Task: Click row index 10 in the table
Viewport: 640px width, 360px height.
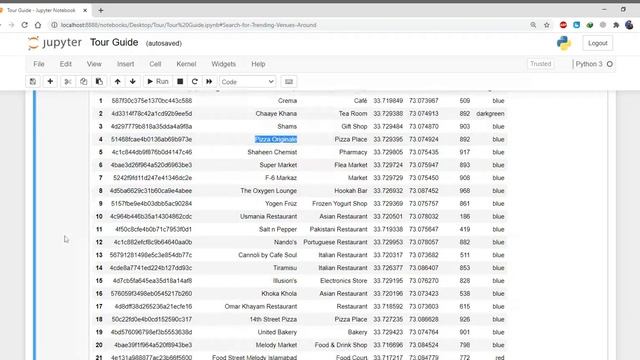Action: [x=99, y=216]
